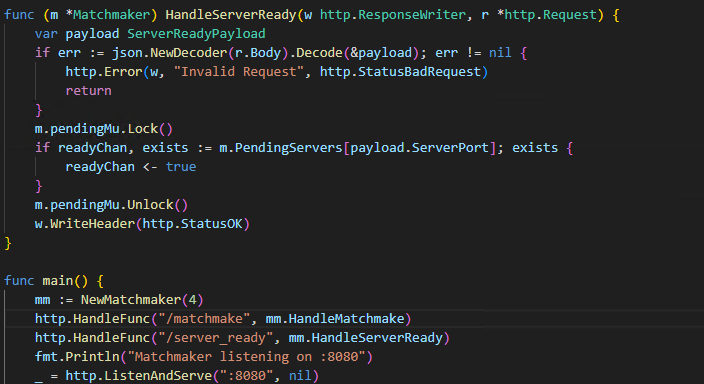The width and height of the screenshot is (704, 384).
Task: Click the &payload argument in Decode
Action: pos(381,53)
